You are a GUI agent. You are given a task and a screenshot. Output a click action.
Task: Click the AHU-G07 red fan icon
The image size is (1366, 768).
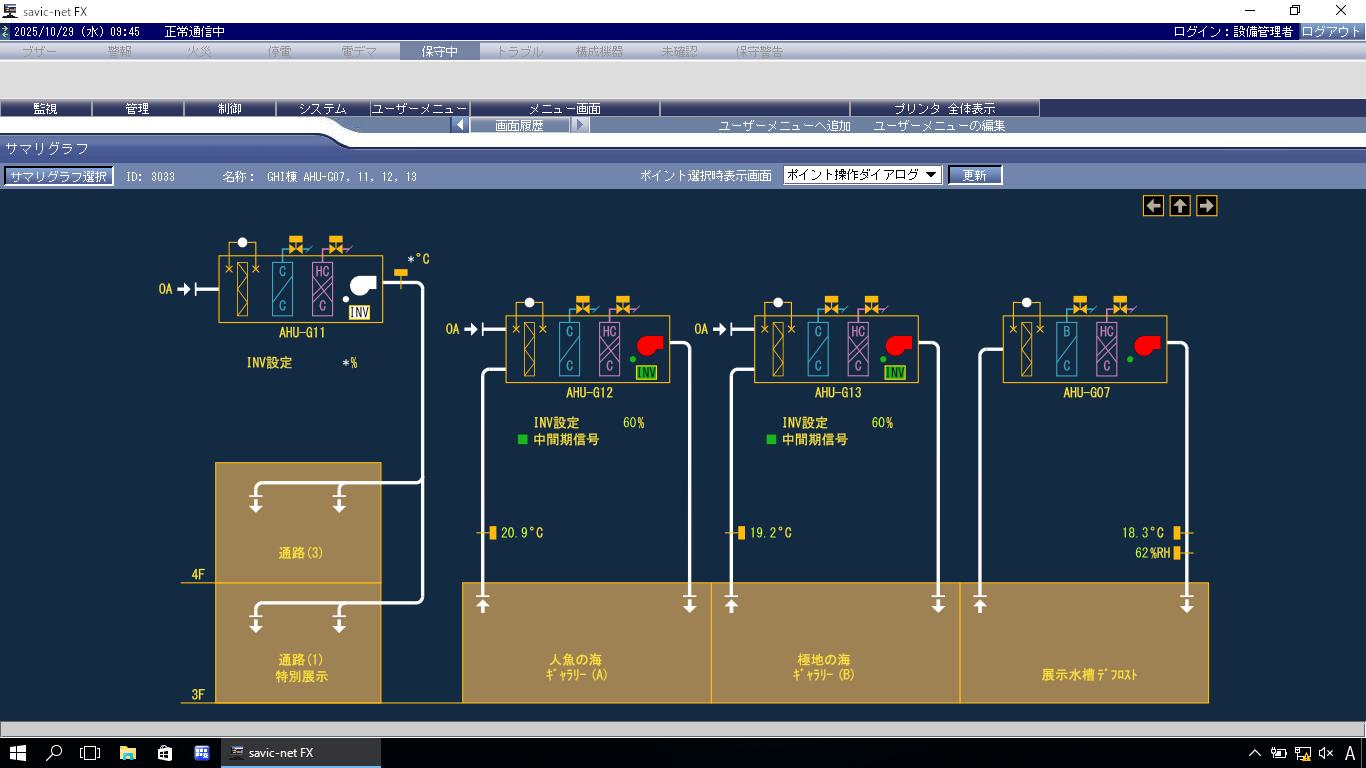click(x=1147, y=346)
